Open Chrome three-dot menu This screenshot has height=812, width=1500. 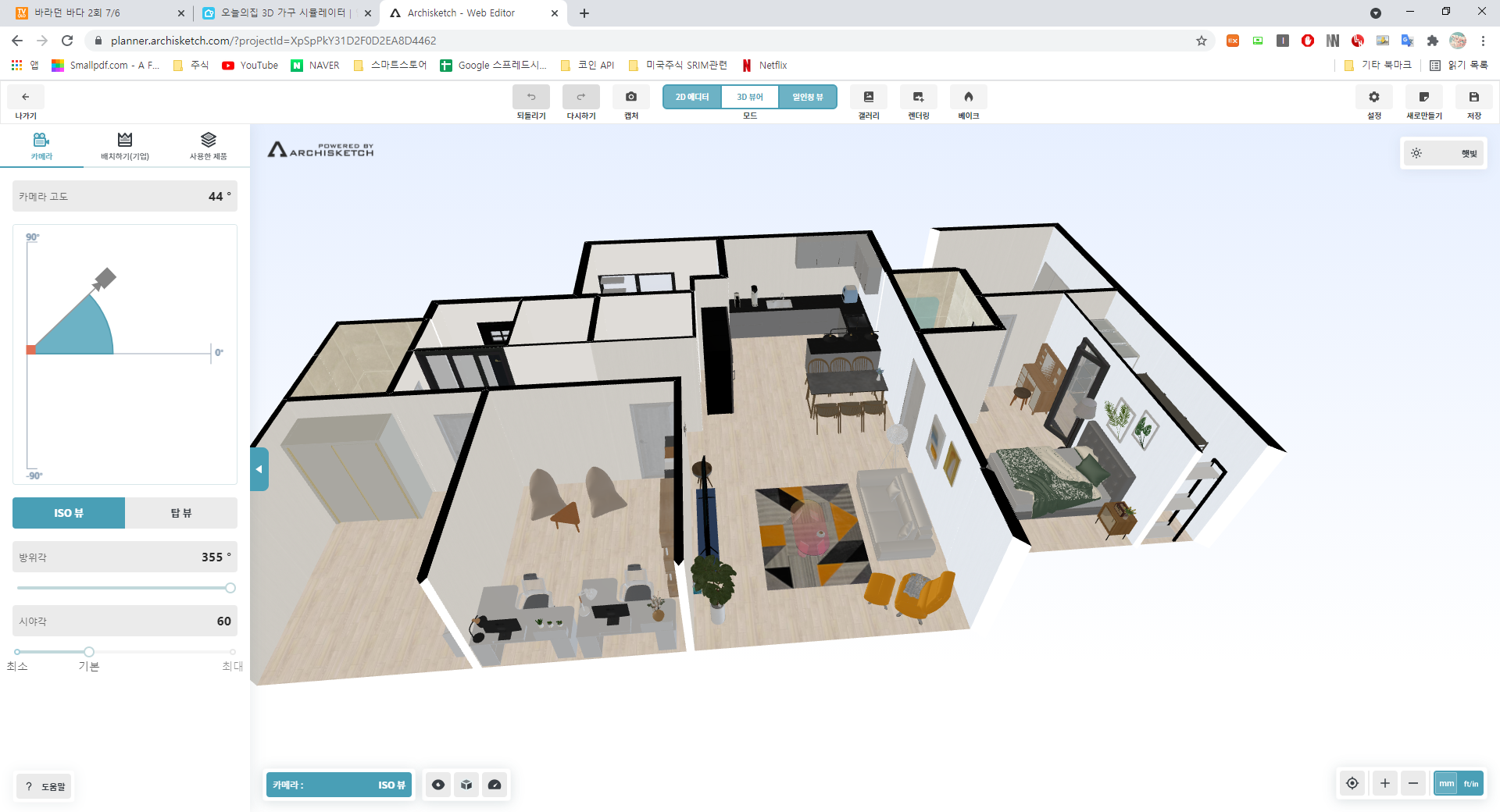(x=1483, y=41)
